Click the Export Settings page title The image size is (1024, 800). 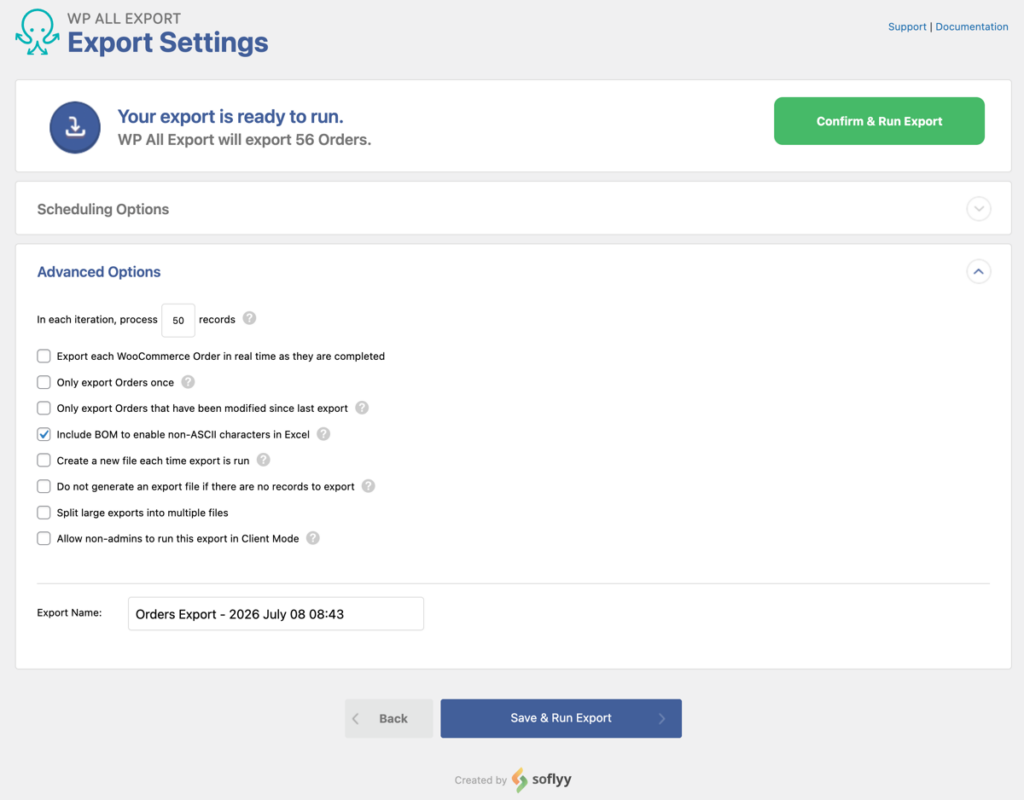168,42
